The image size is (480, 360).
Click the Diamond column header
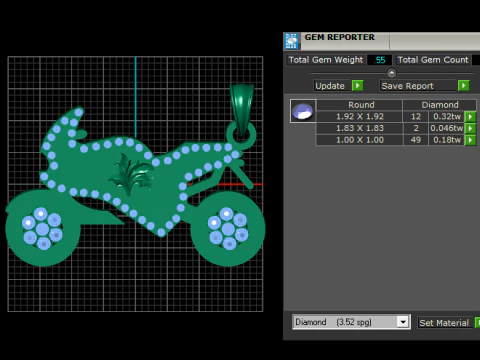pyautogui.click(x=440, y=105)
